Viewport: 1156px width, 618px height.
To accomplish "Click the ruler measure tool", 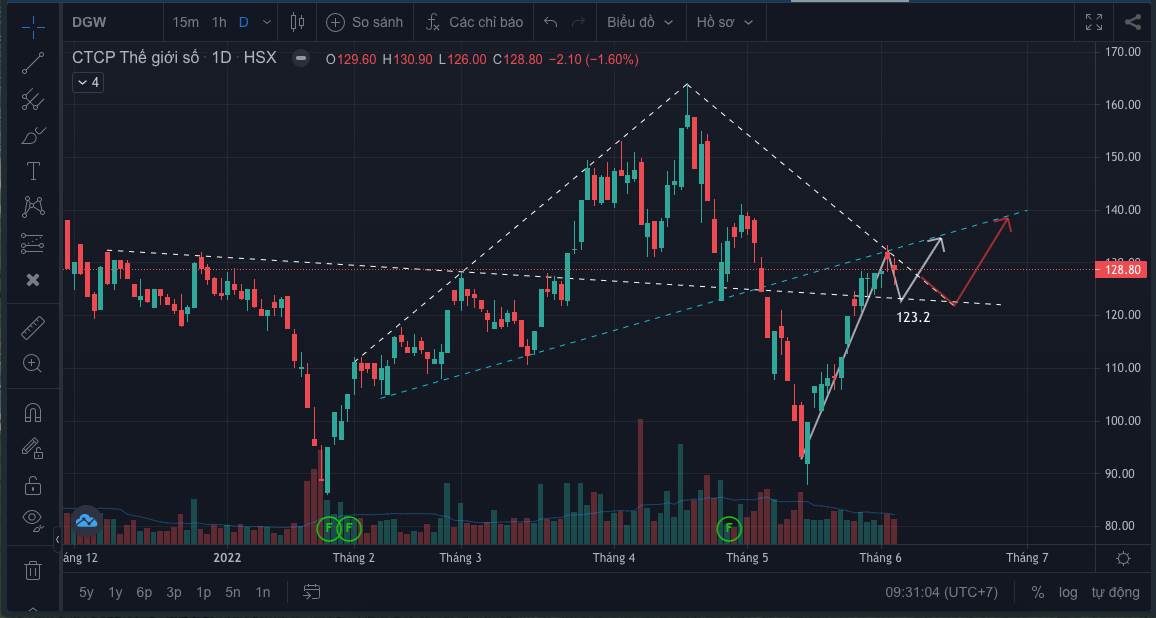I will 33,328.
